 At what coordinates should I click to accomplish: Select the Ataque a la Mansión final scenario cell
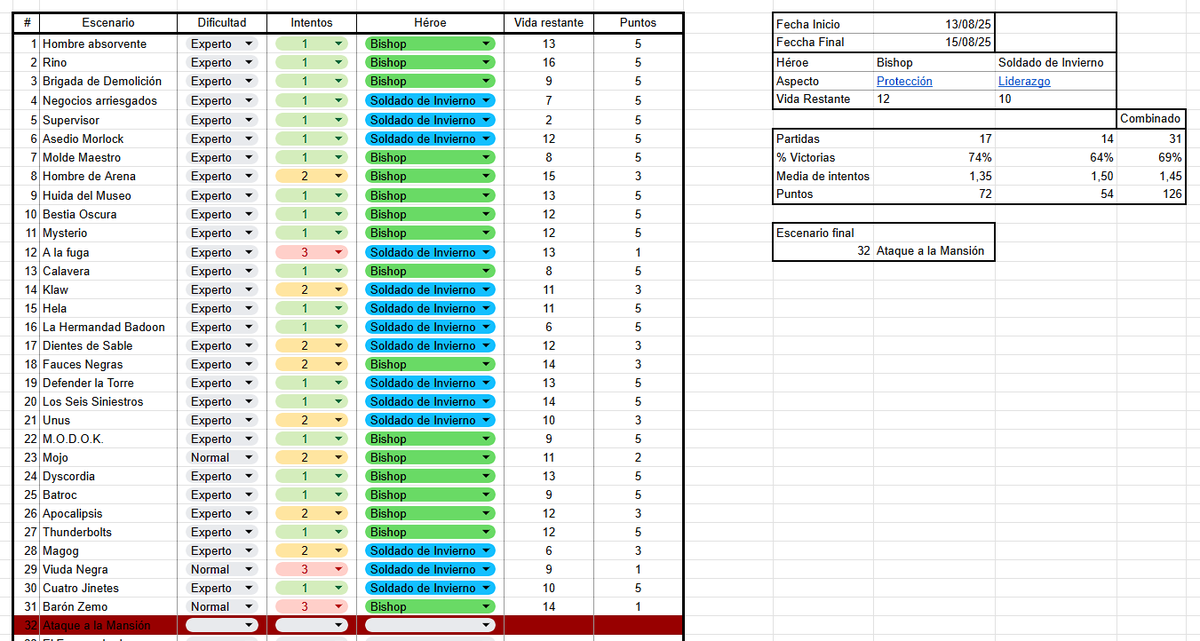[x=934, y=251]
